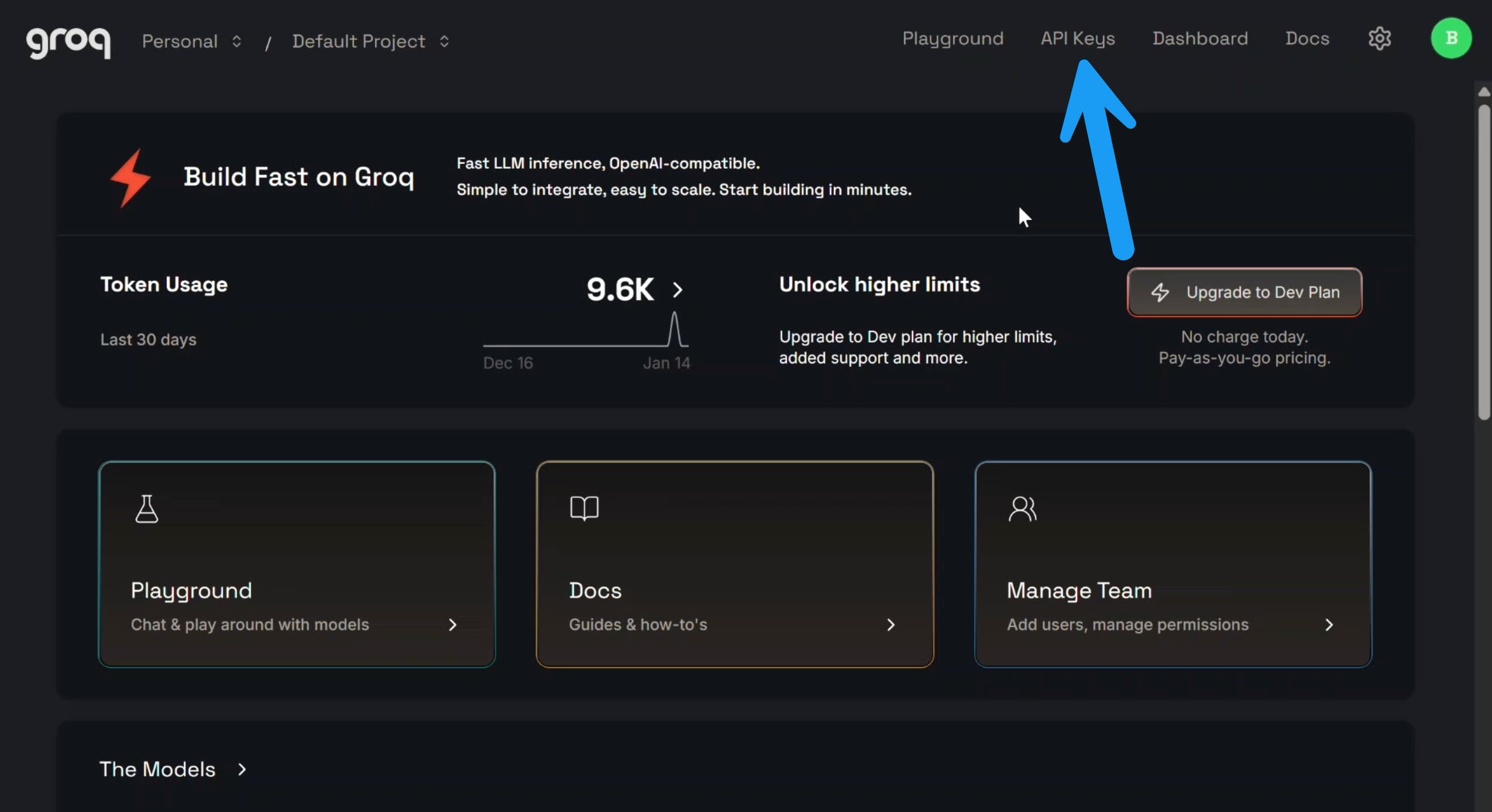Screen dimensions: 1492x812
Task: Click the chevron on Manage Team card
Action: (x=1329, y=624)
